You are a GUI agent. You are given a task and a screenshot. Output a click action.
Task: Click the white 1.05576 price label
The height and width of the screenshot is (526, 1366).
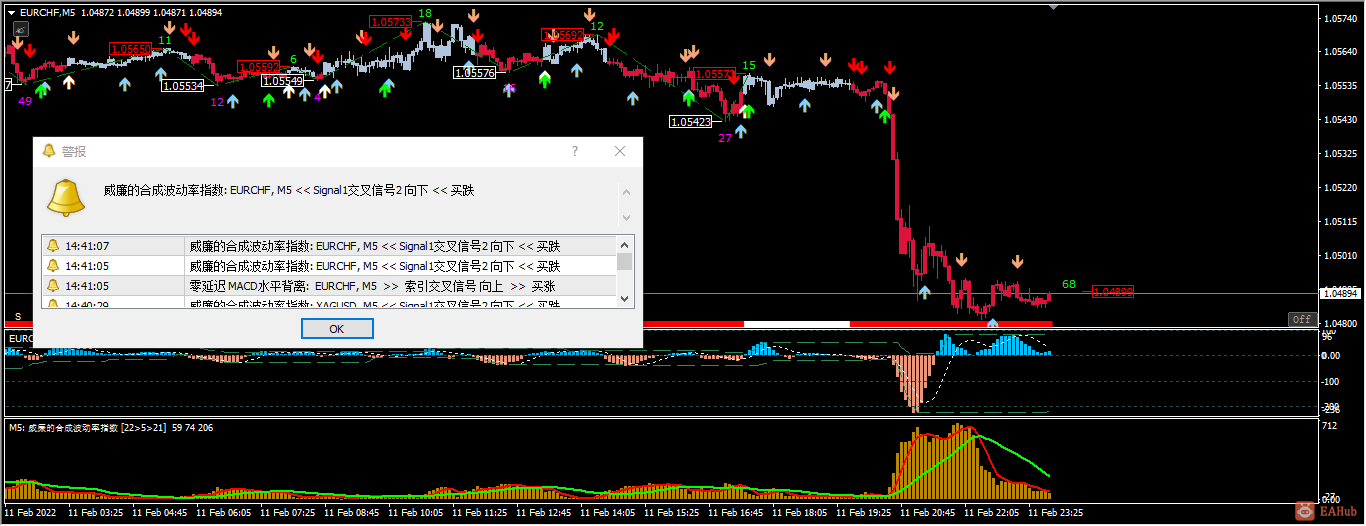click(x=474, y=72)
